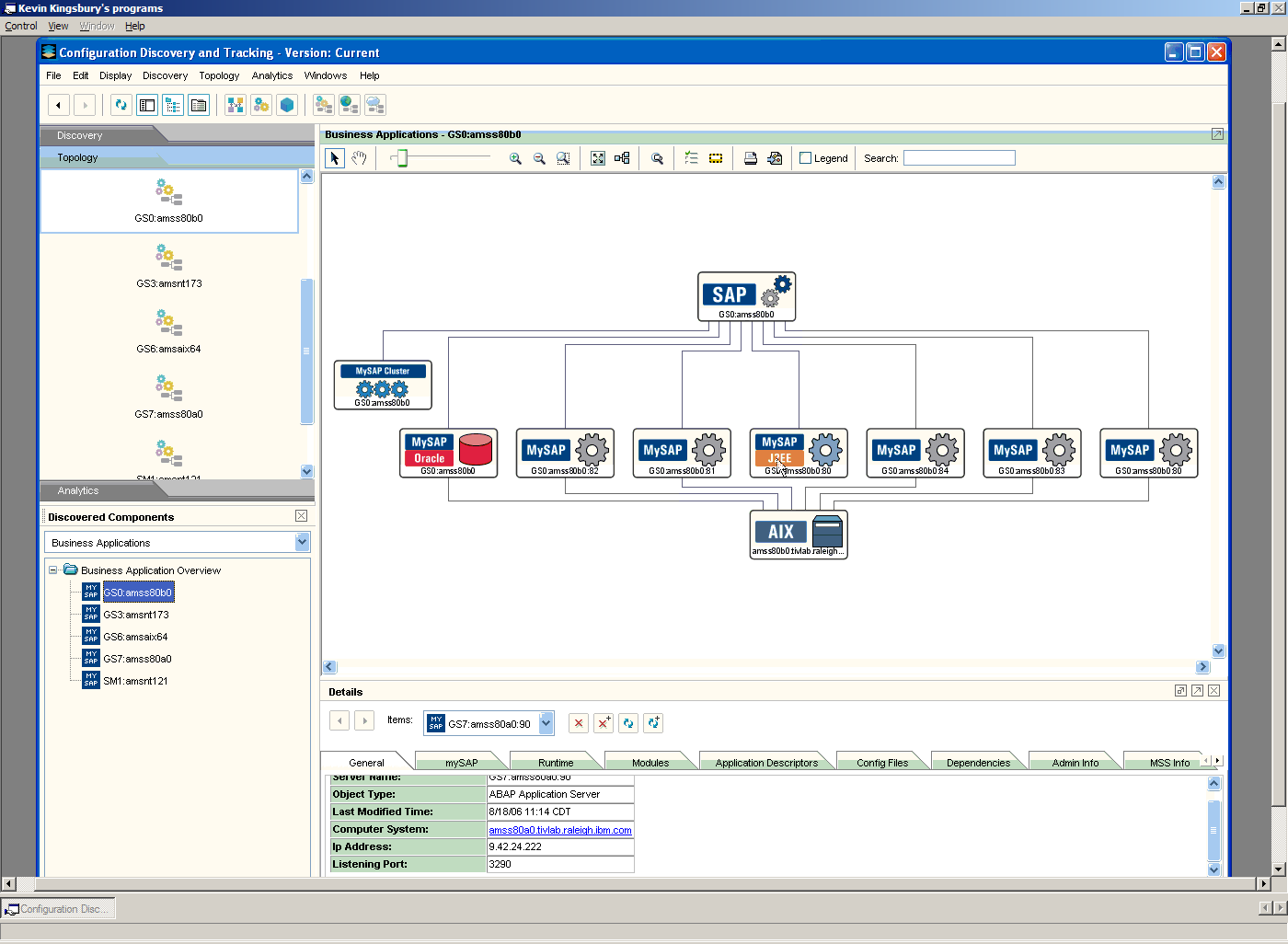Click the refresh with plus icon in Details
Image resolution: width=1288 pixels, height=944 pixels.
(x=653, y=723)
